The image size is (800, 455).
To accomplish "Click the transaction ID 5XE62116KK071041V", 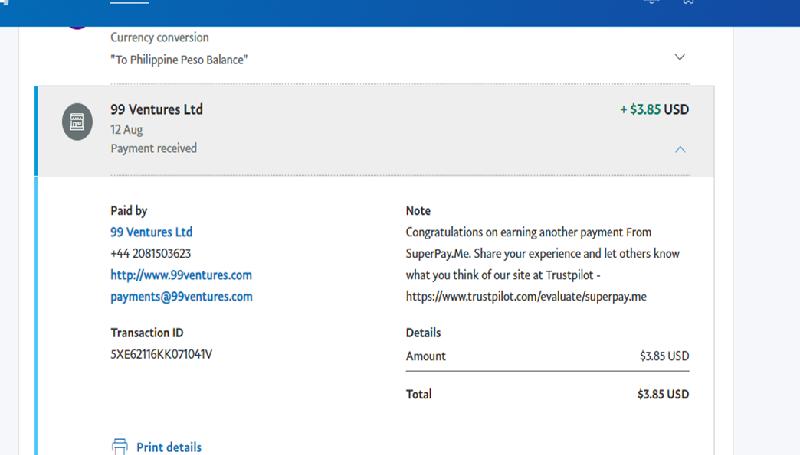I will pos(161,354).
